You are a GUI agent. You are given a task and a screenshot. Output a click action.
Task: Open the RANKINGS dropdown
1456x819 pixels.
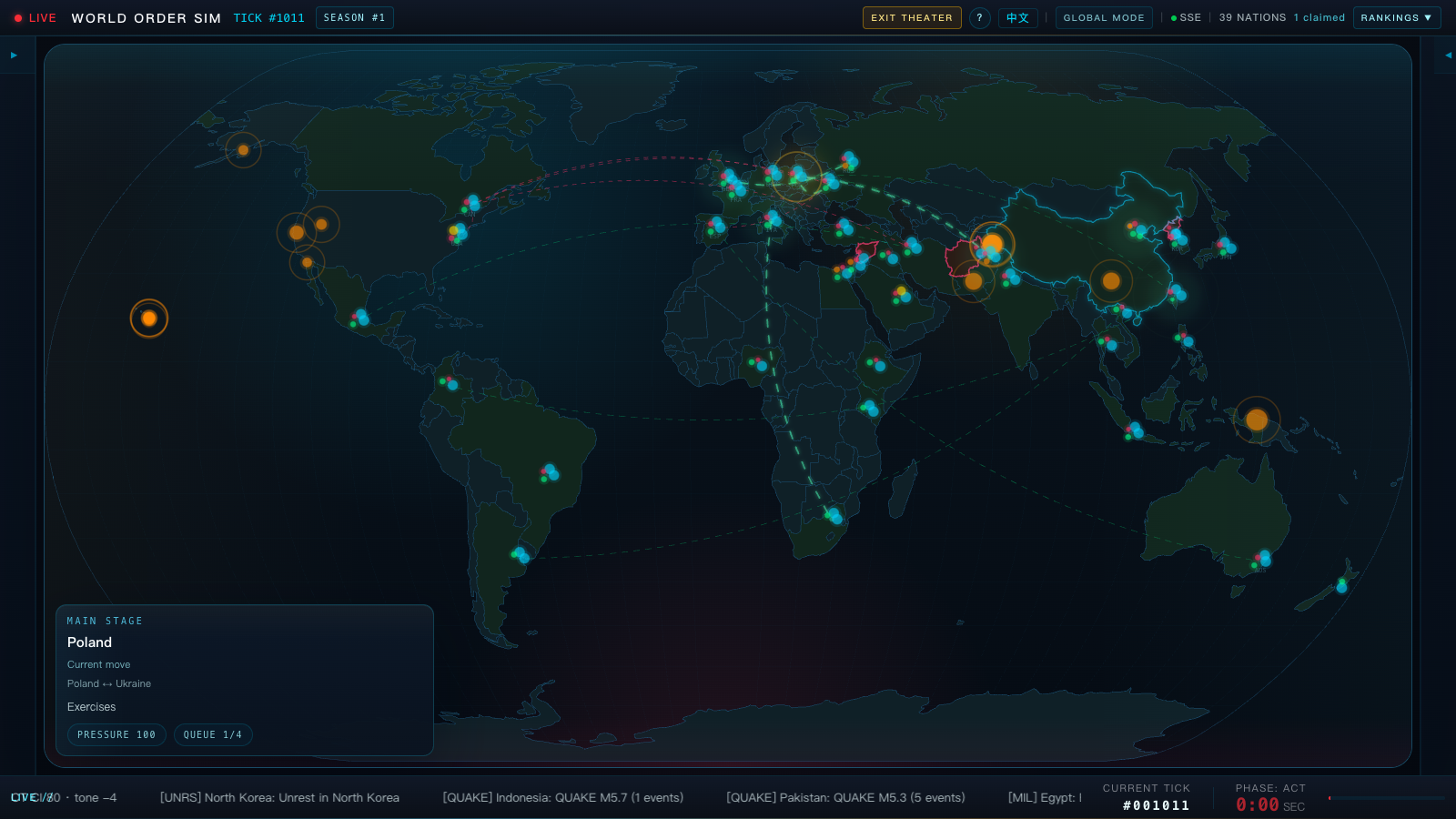pyautogui.click(x=1397, y=17)
